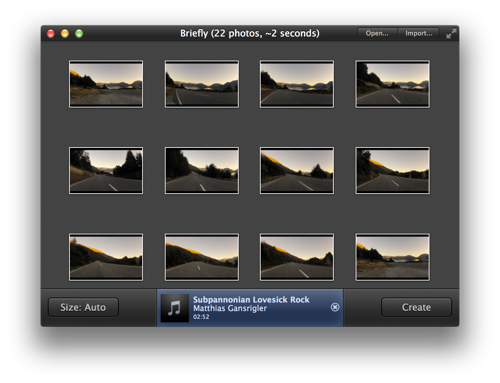Click the Create button
Image resolution: width=500 pixels, height=383 pixels.
pyautogui.click(x=416, y=307)
